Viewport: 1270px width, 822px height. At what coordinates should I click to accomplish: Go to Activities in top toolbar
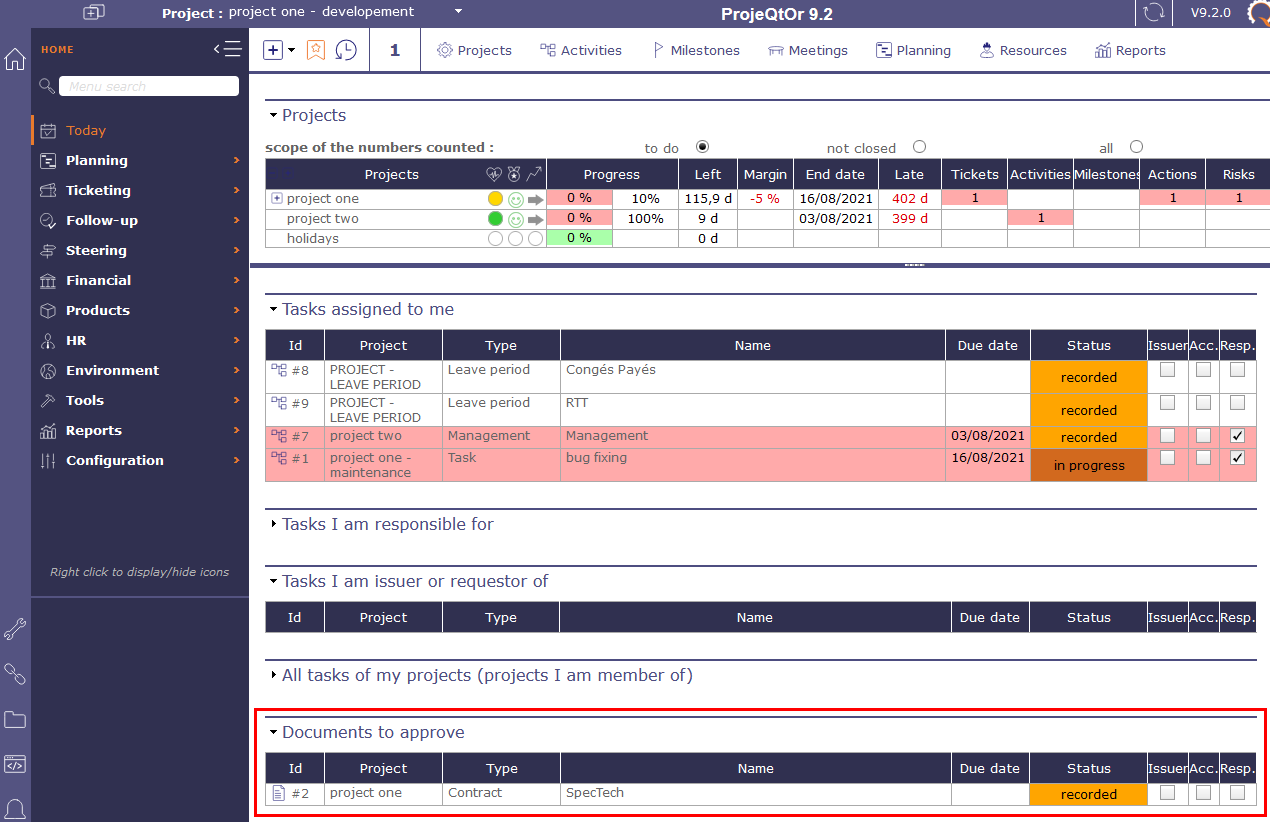point(581,50)
